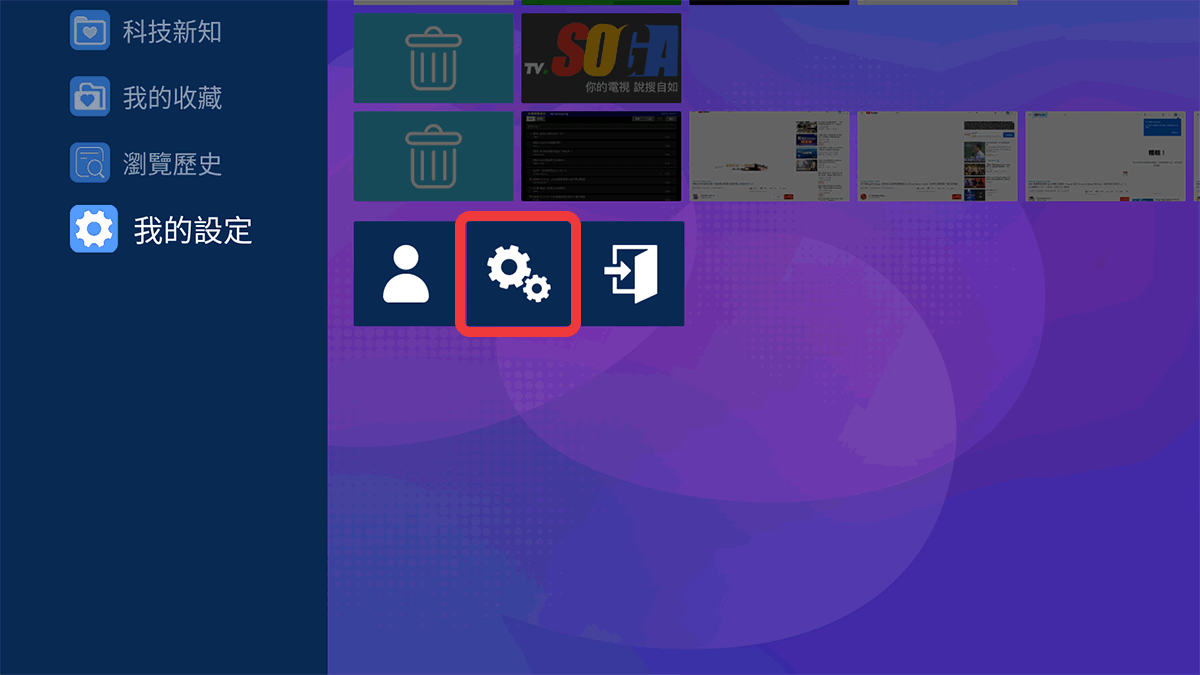Click the heart folder icon for 科技新知
The image size is (1200, 675).
90,30
